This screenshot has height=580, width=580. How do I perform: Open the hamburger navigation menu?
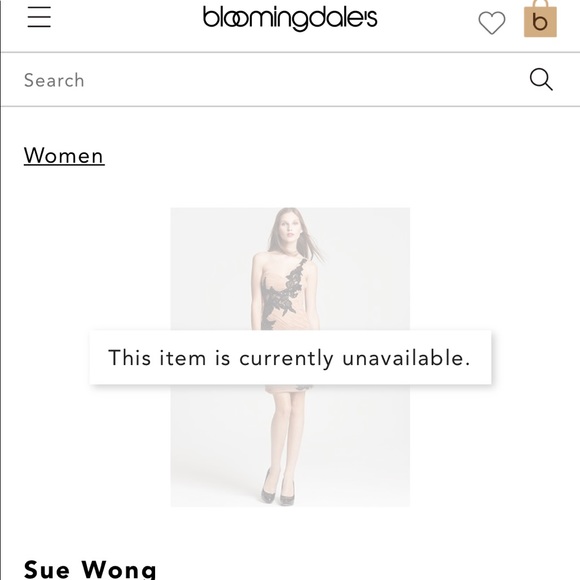(x=39, y=17)
